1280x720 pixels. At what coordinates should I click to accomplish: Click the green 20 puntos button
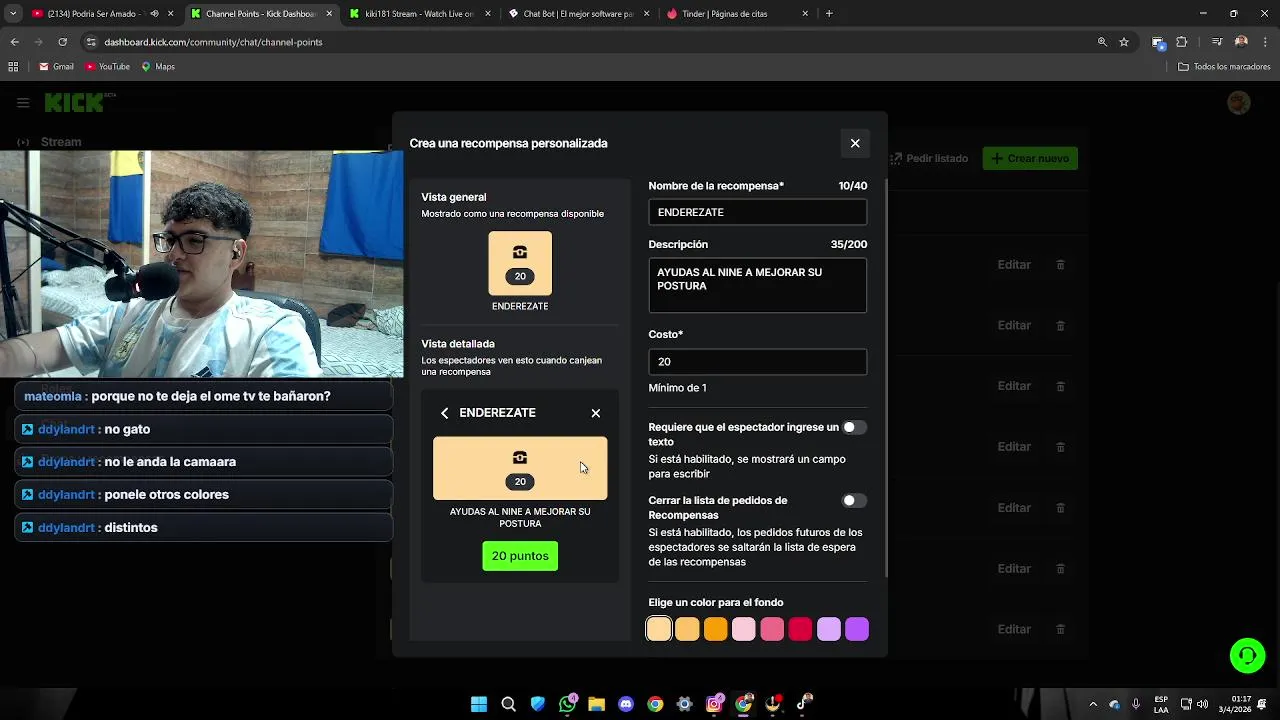pos(520,556)
